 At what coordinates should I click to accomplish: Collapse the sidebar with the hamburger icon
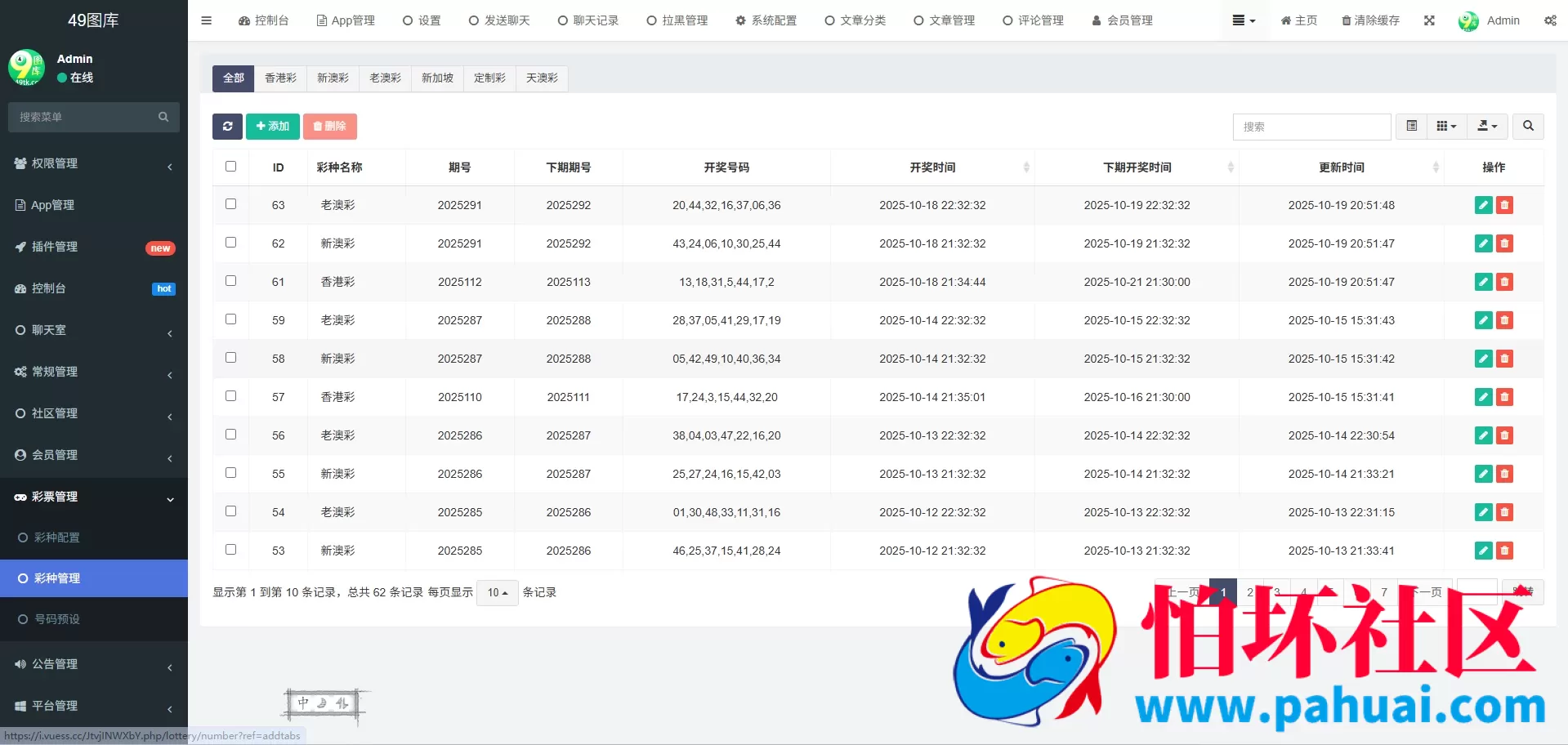(206, 20)
